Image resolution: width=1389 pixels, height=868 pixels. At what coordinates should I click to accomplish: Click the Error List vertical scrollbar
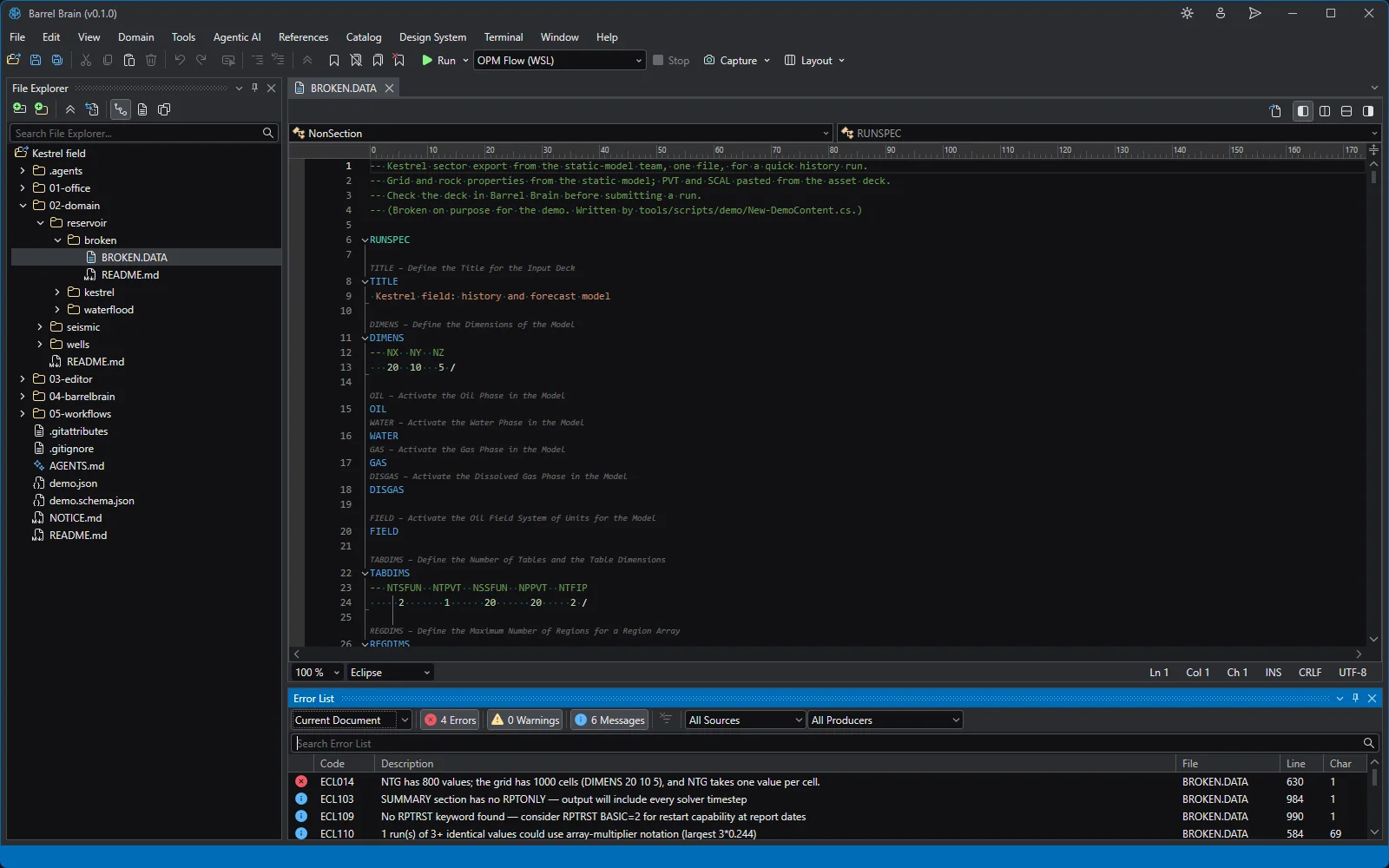1373,797
